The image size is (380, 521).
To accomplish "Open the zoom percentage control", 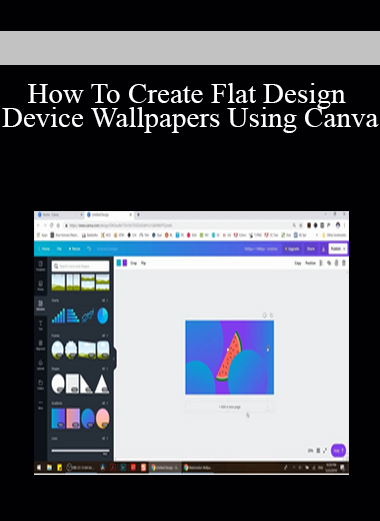I will tap(310, 451).
